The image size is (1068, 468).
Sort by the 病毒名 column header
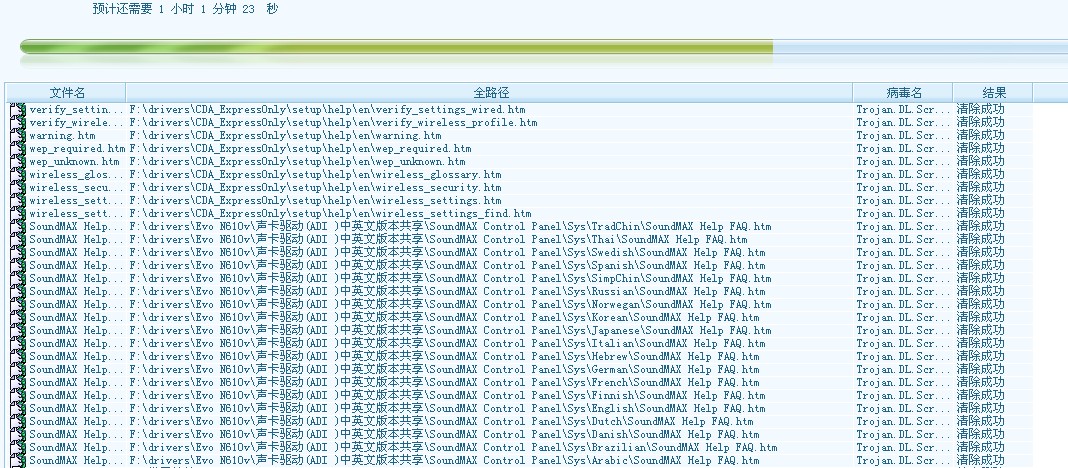(x=903, y=93)
